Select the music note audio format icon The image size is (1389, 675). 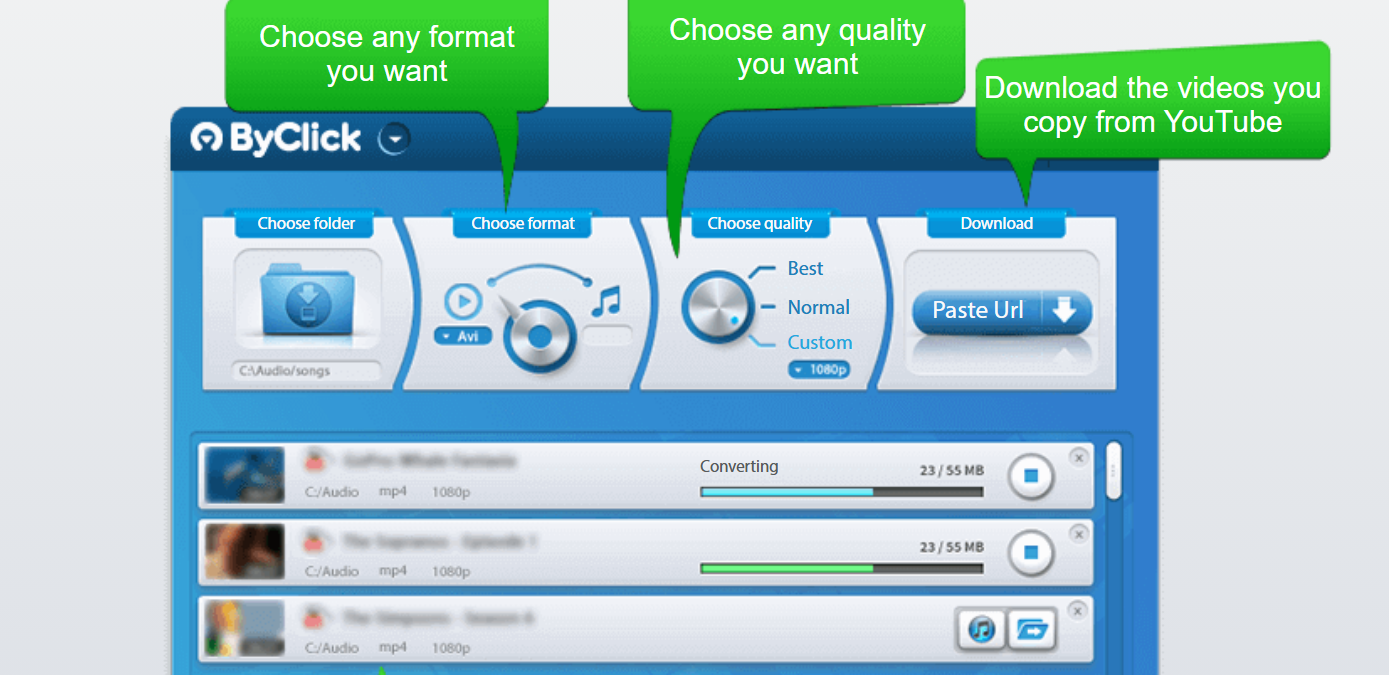[605, 299]
